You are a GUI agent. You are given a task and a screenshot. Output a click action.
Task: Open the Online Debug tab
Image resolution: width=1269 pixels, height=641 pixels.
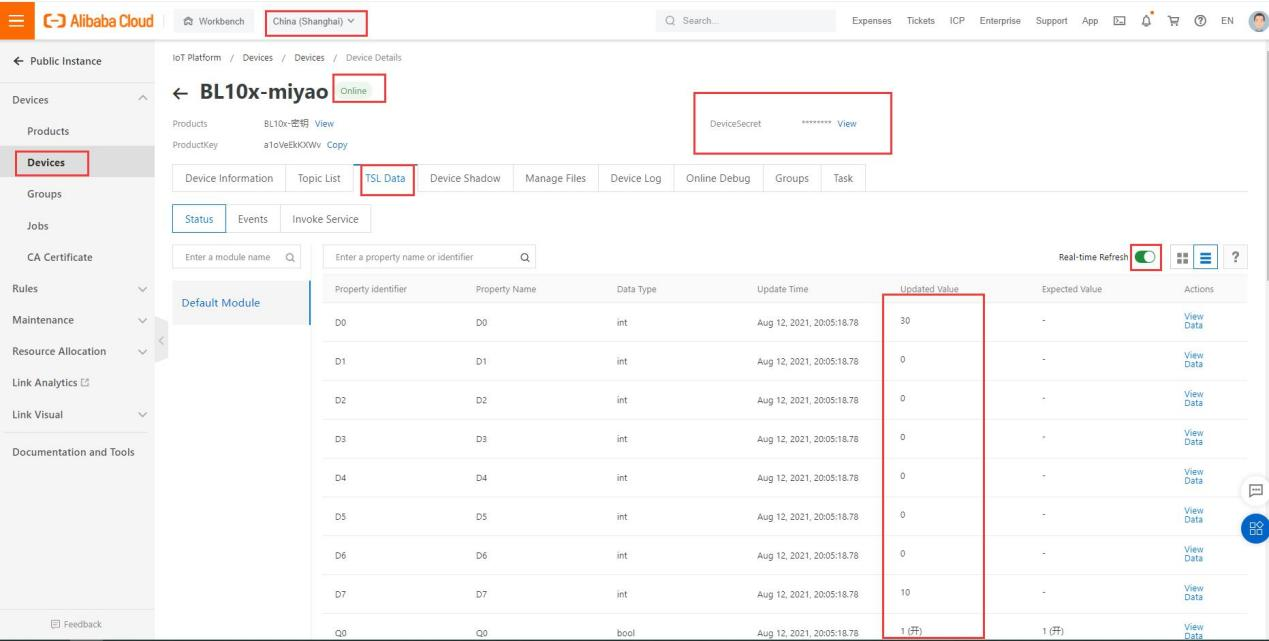point(719,178)
